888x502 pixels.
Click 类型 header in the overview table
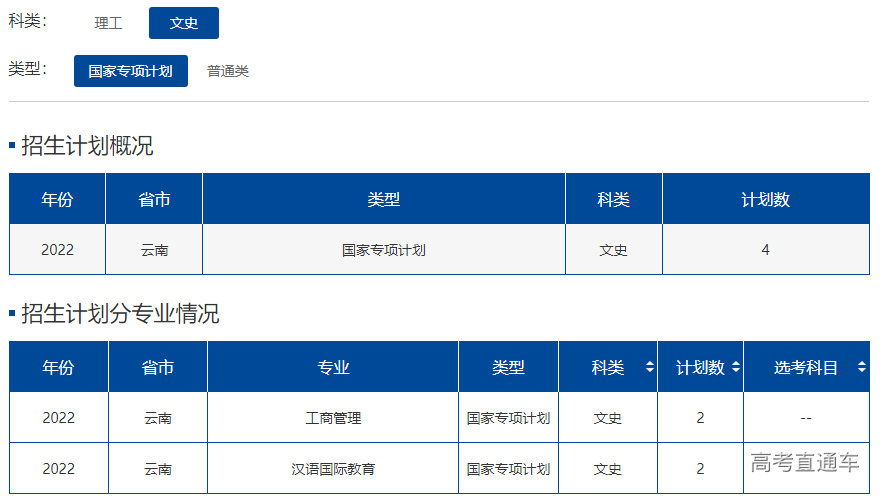click(x=383, y=199)
